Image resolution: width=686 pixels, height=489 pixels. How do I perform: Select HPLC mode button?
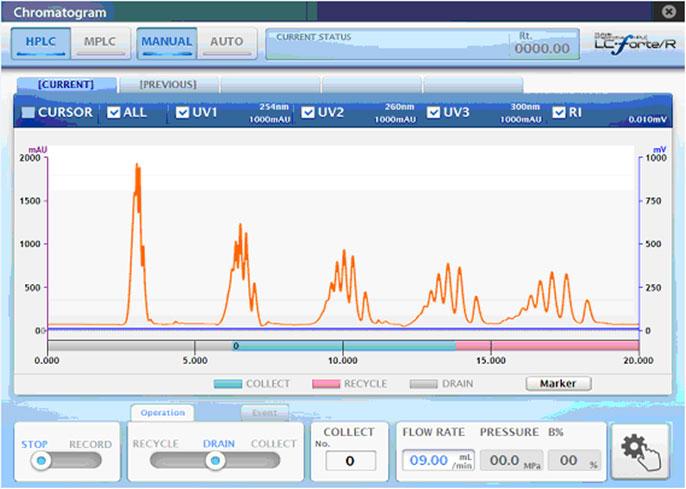click(x=41, y=44)
